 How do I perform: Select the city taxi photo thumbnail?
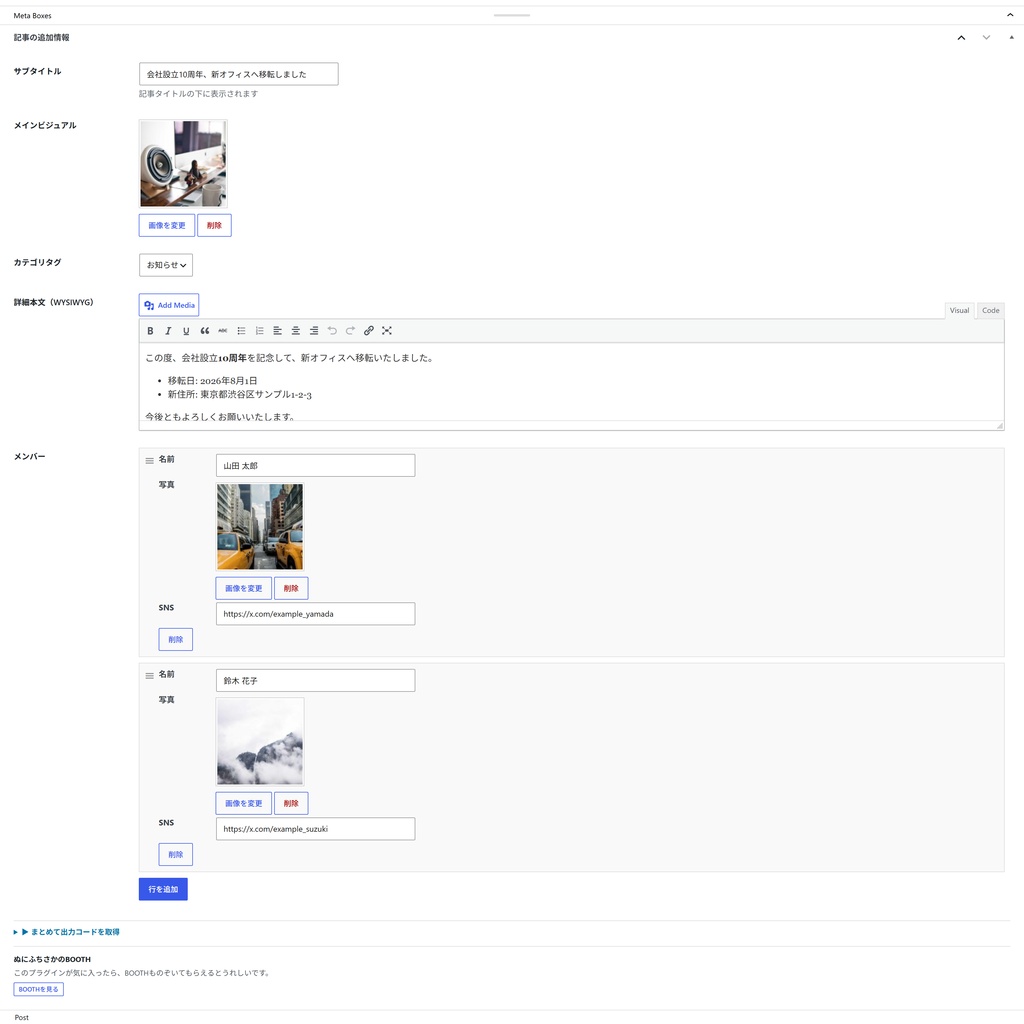pyautogui.click(x=260, y=527)
